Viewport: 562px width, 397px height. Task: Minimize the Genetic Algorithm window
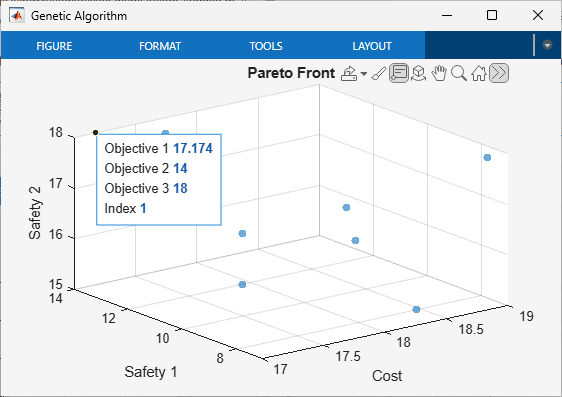tap(447, 15)
